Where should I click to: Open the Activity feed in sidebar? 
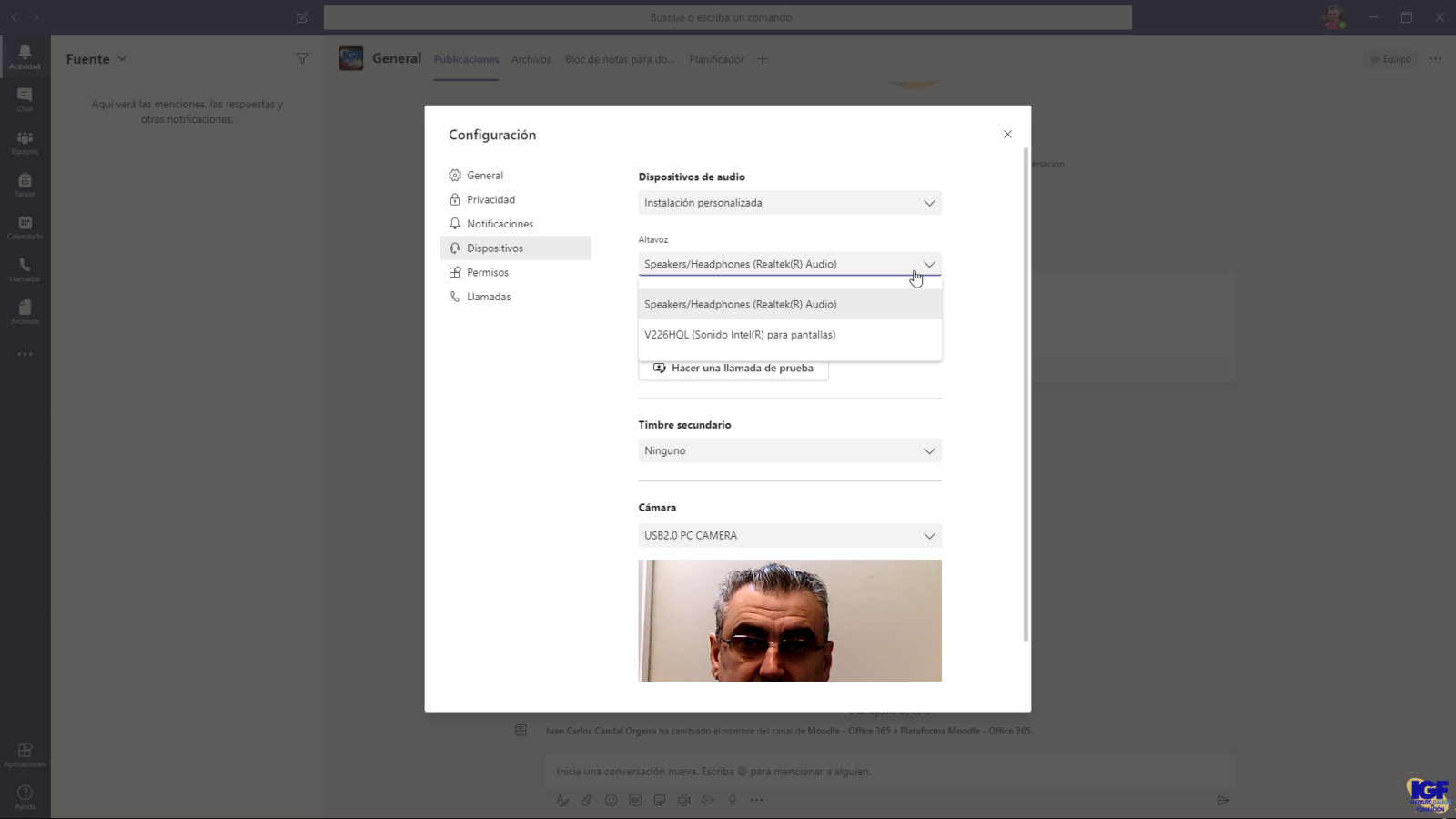pyautogui.click(x=25, y=56)
